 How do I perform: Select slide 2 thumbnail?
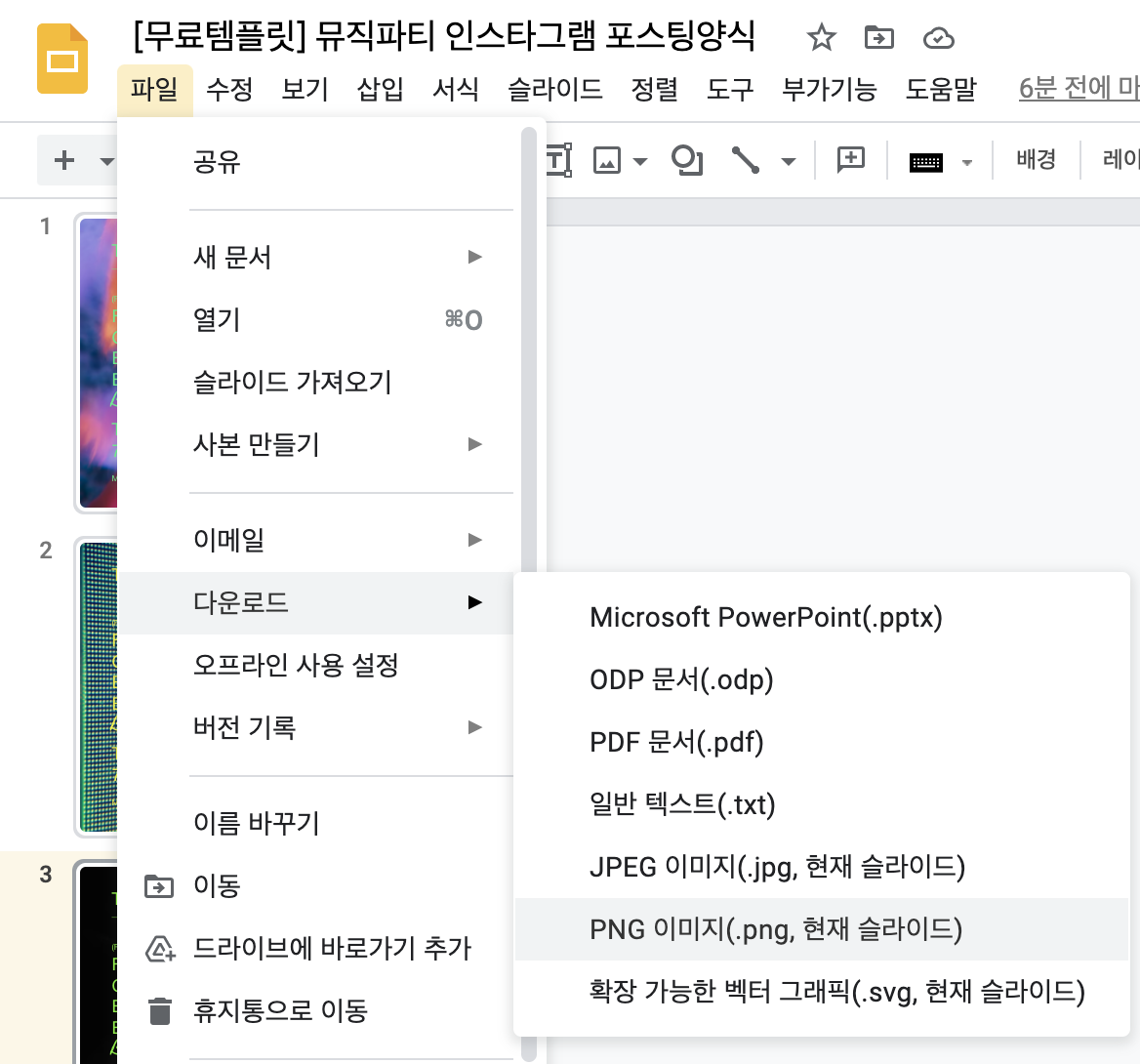point(98,686)
